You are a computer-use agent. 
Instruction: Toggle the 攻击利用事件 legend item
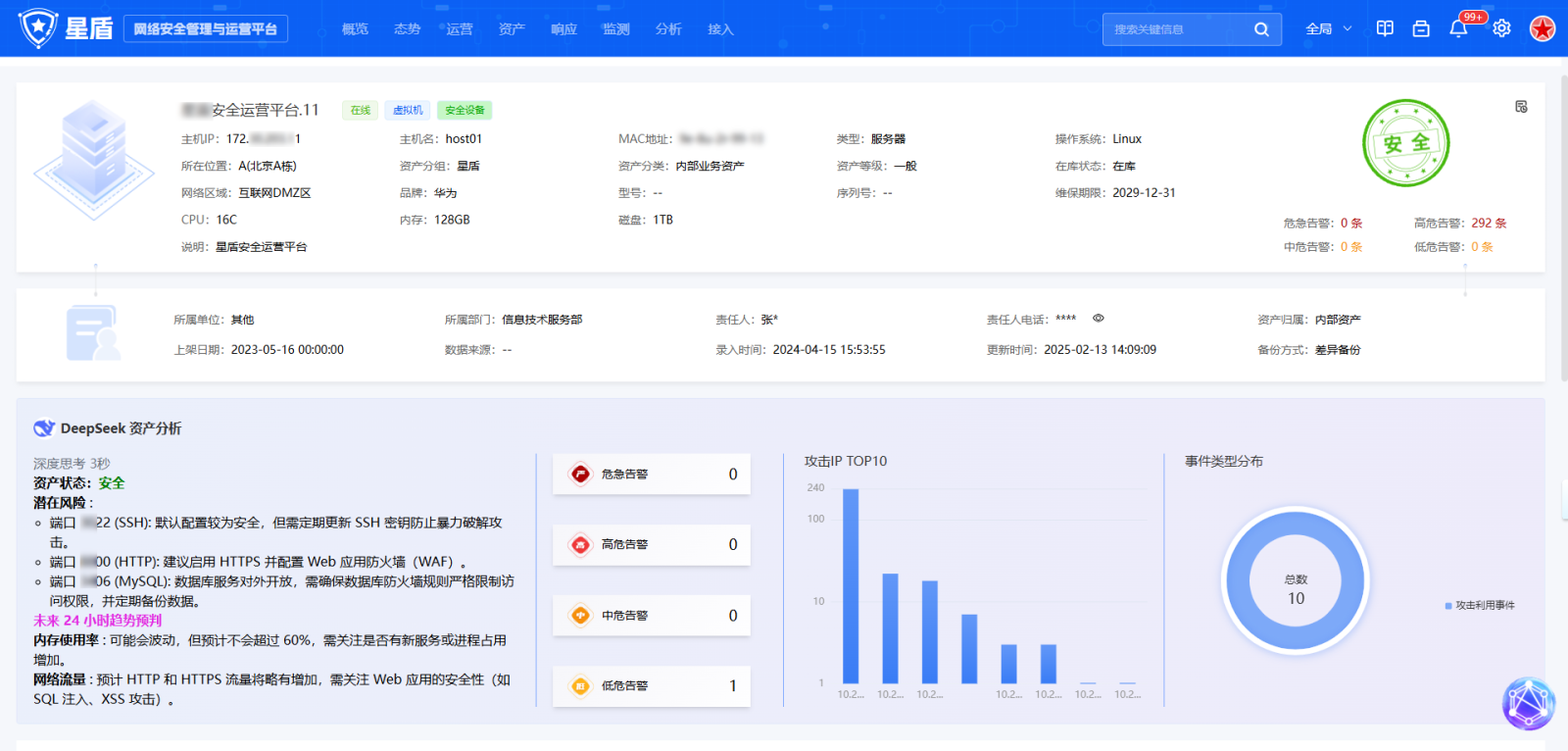click(1480, 606)
